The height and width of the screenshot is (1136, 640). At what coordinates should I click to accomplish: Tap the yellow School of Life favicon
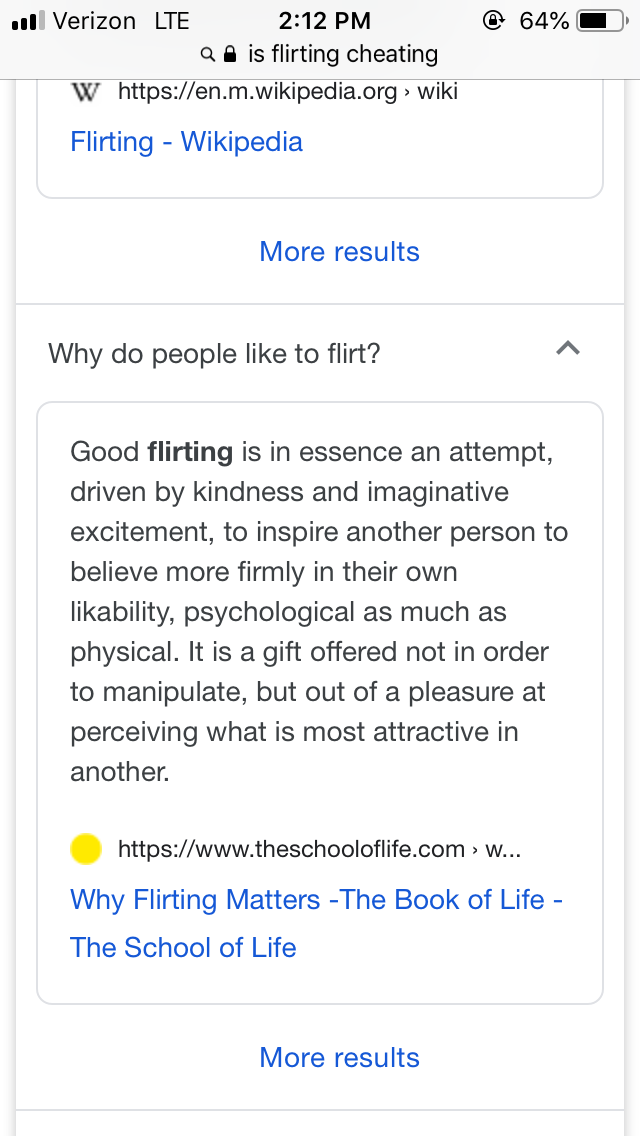(x=87, y=849)
